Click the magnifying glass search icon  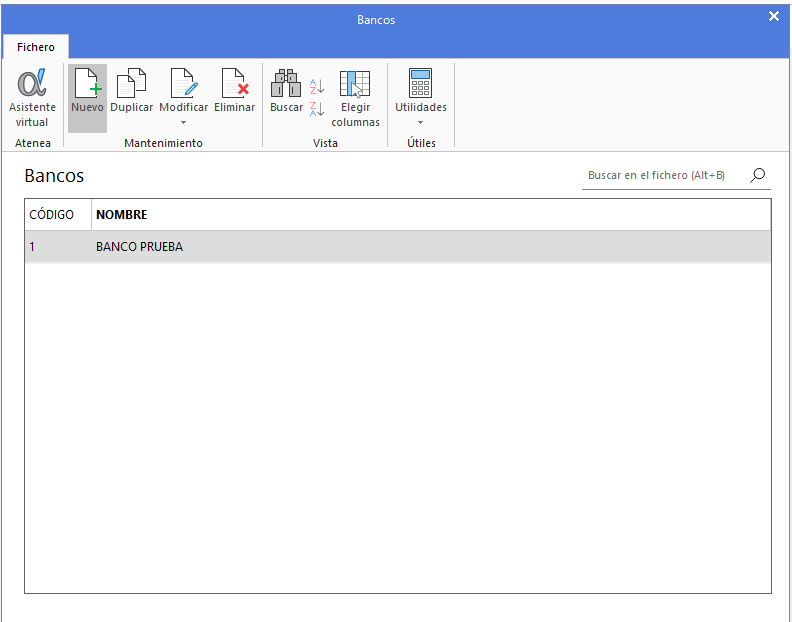pos(758,175)
